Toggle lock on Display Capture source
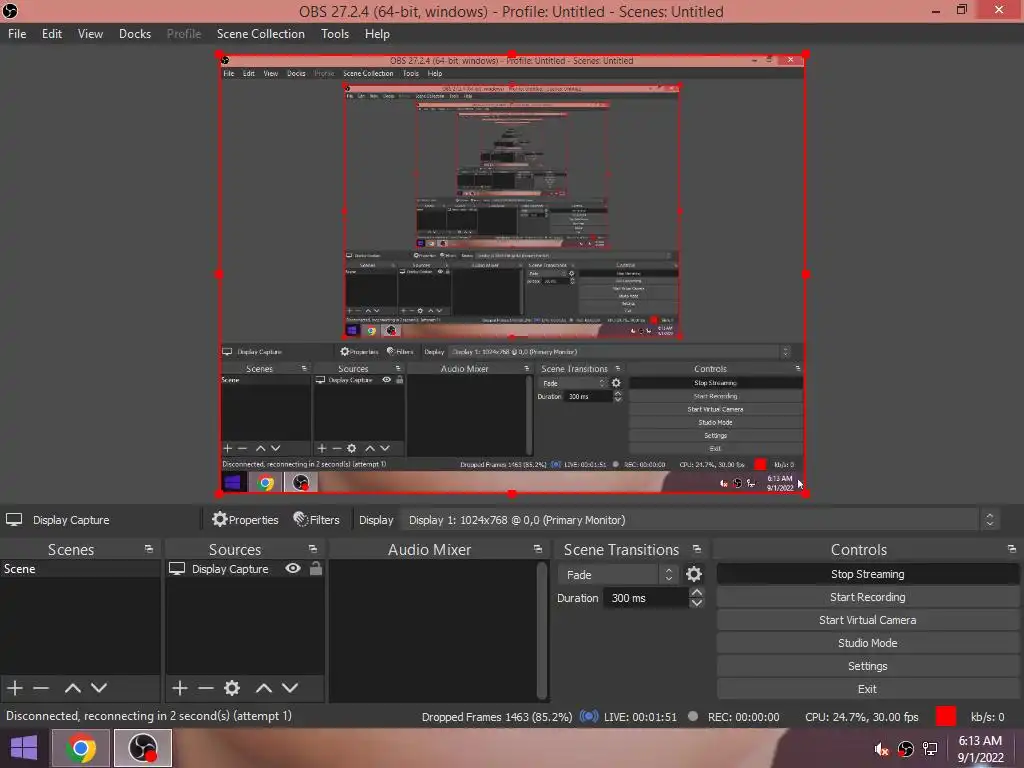1024x768 pixels. point(315,569)
